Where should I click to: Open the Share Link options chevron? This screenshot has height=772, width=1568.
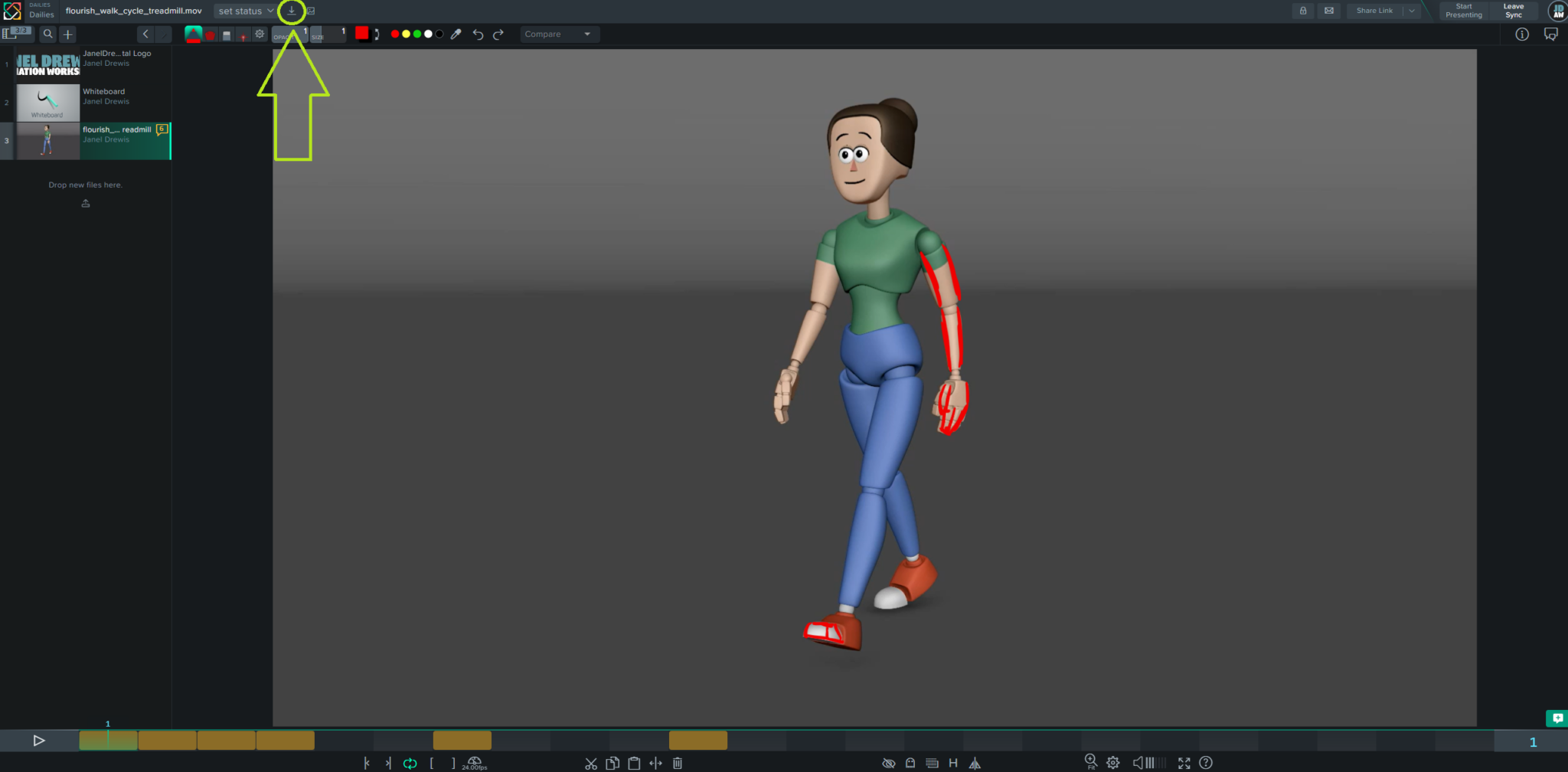point(1413,11)
